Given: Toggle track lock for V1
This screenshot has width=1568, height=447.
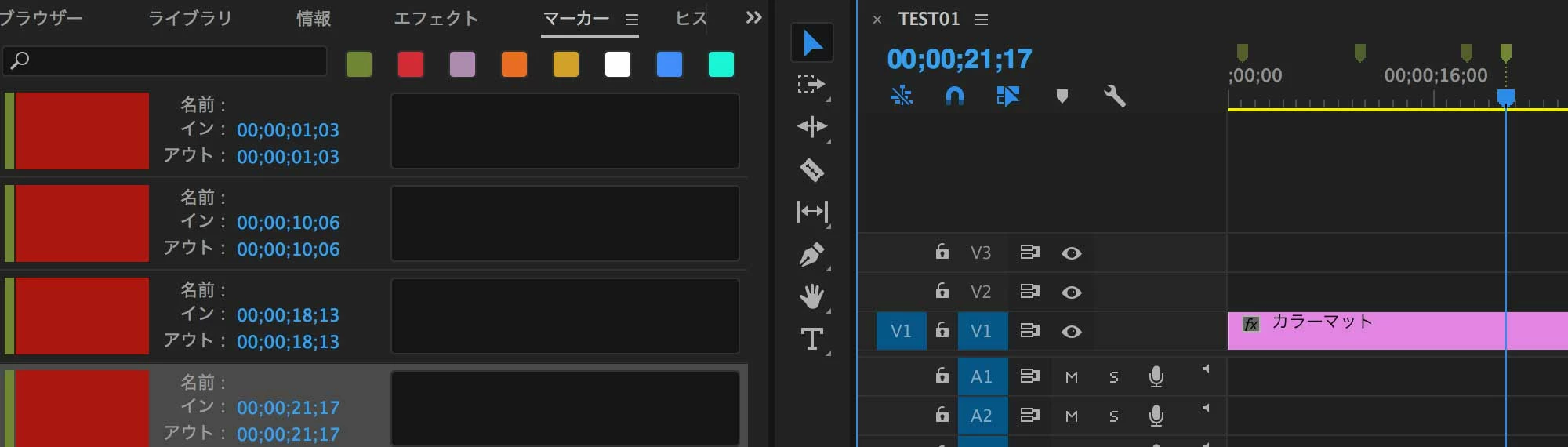Looking at the screenshot, I should point(942,330).
